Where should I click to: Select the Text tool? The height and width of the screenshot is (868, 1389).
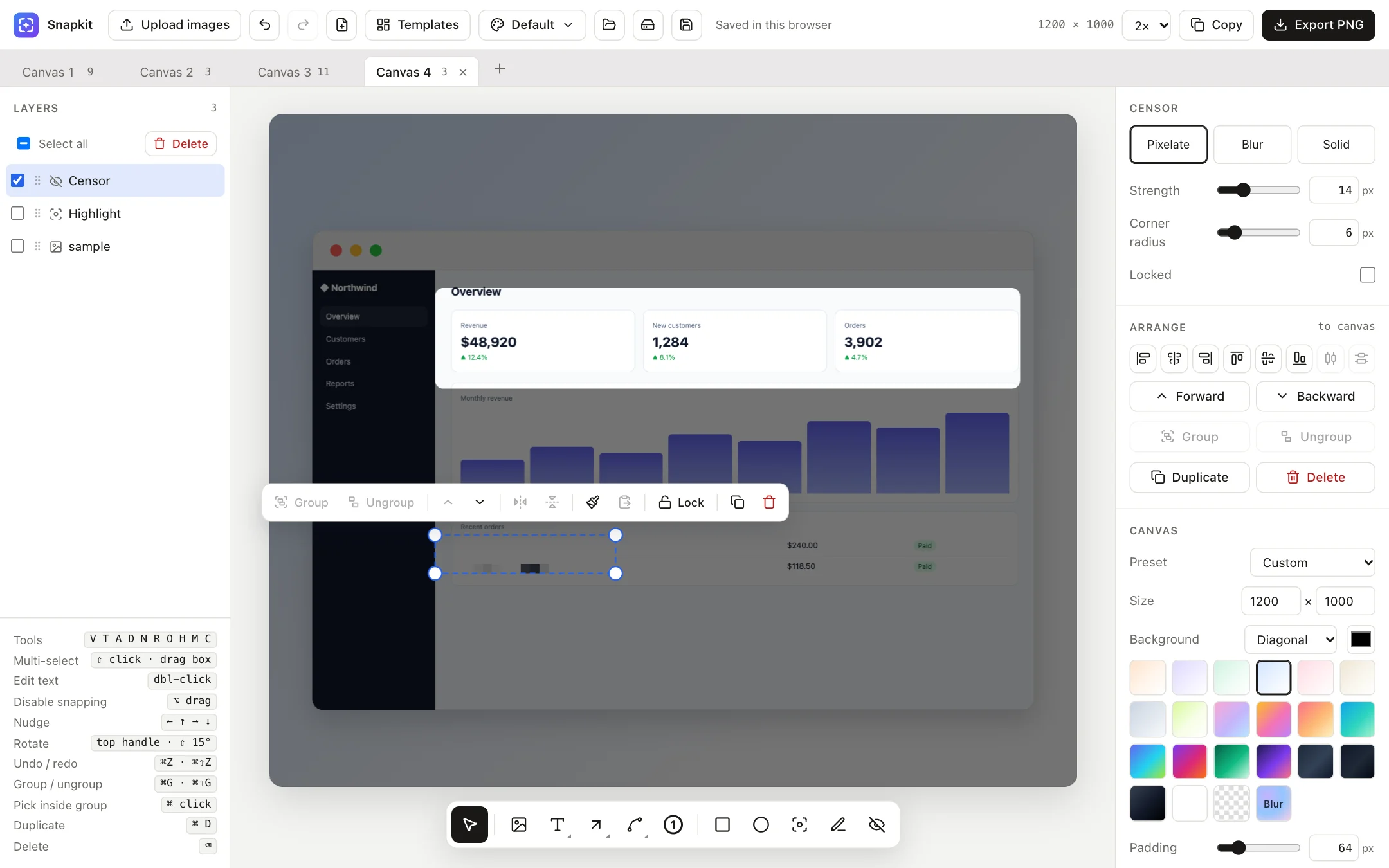click(558, 824)
